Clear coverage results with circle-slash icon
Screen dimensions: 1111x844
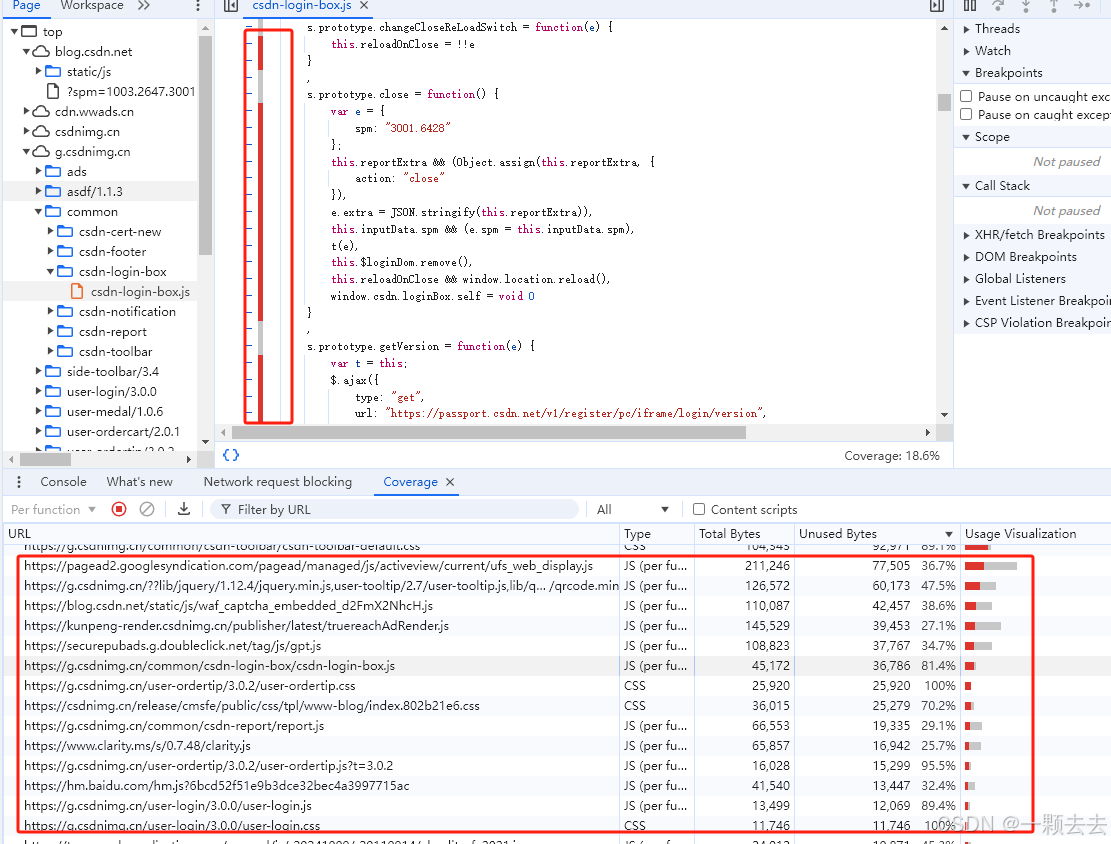coord(147,510)
